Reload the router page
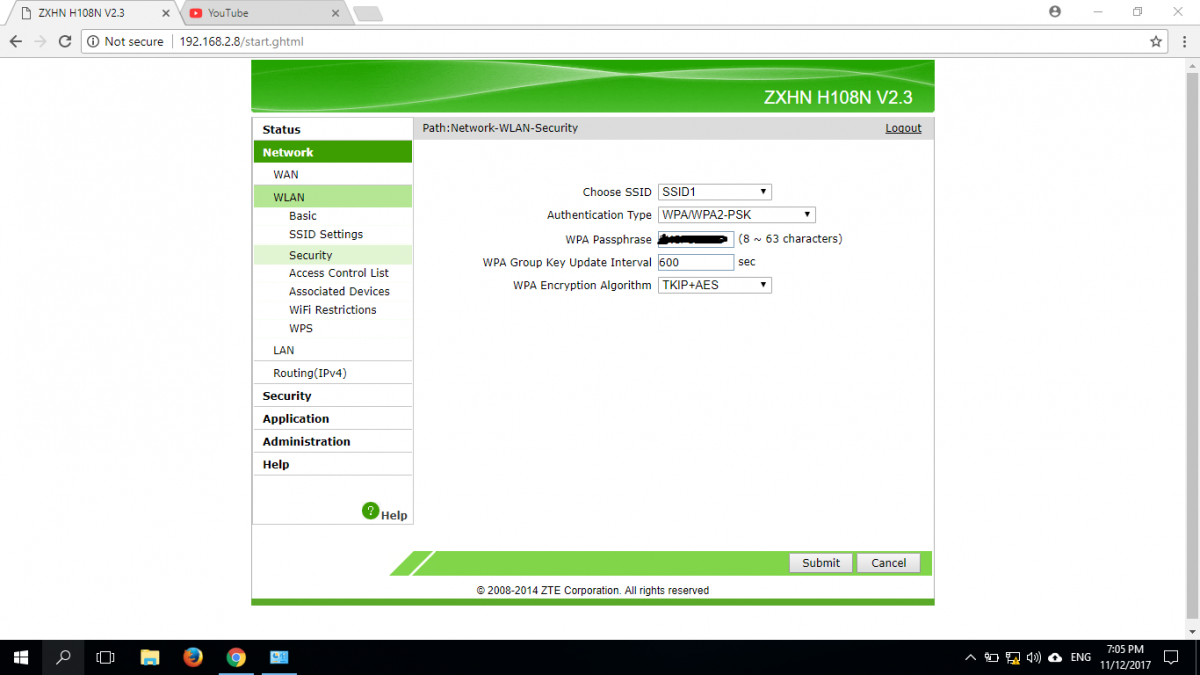This screenshot has width=1200, height=675. pyautogui.click(x=65, y=42)
